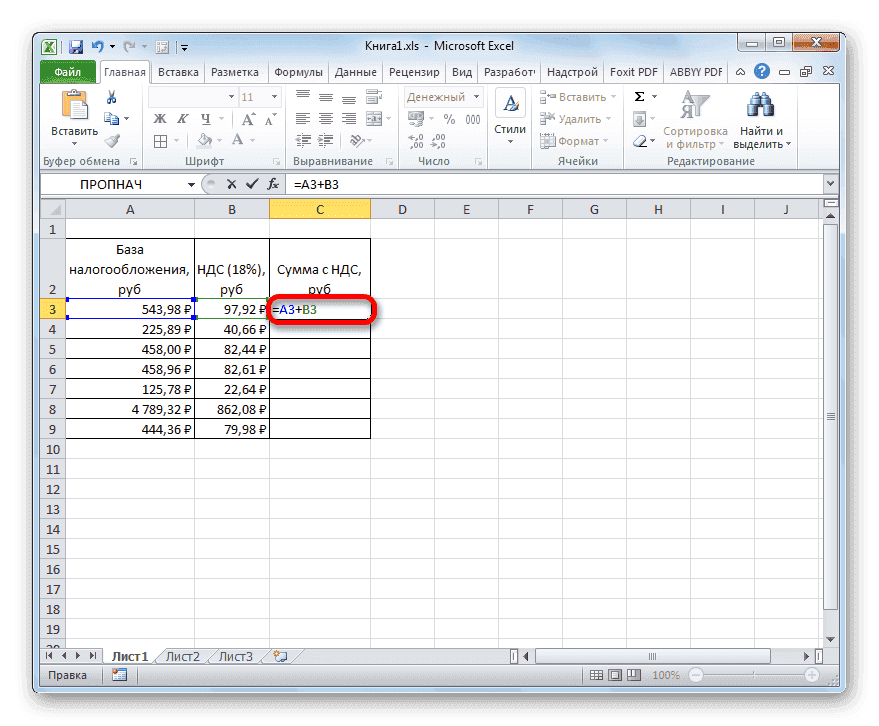Switch to the Формулы ribbon tab
The image size is (879, 726).
(x=298, y=72)
